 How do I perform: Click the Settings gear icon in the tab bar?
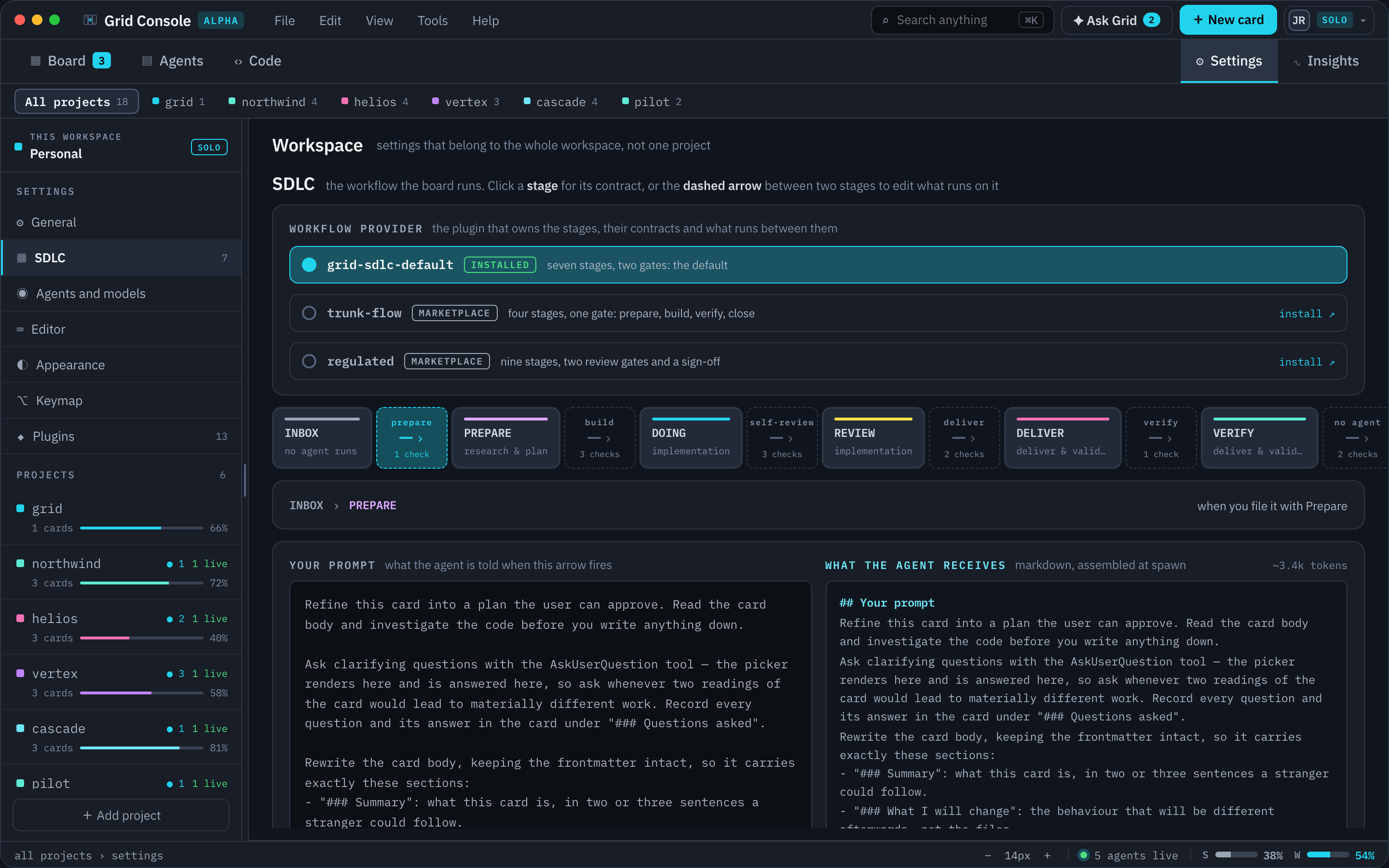[1199, 61]
